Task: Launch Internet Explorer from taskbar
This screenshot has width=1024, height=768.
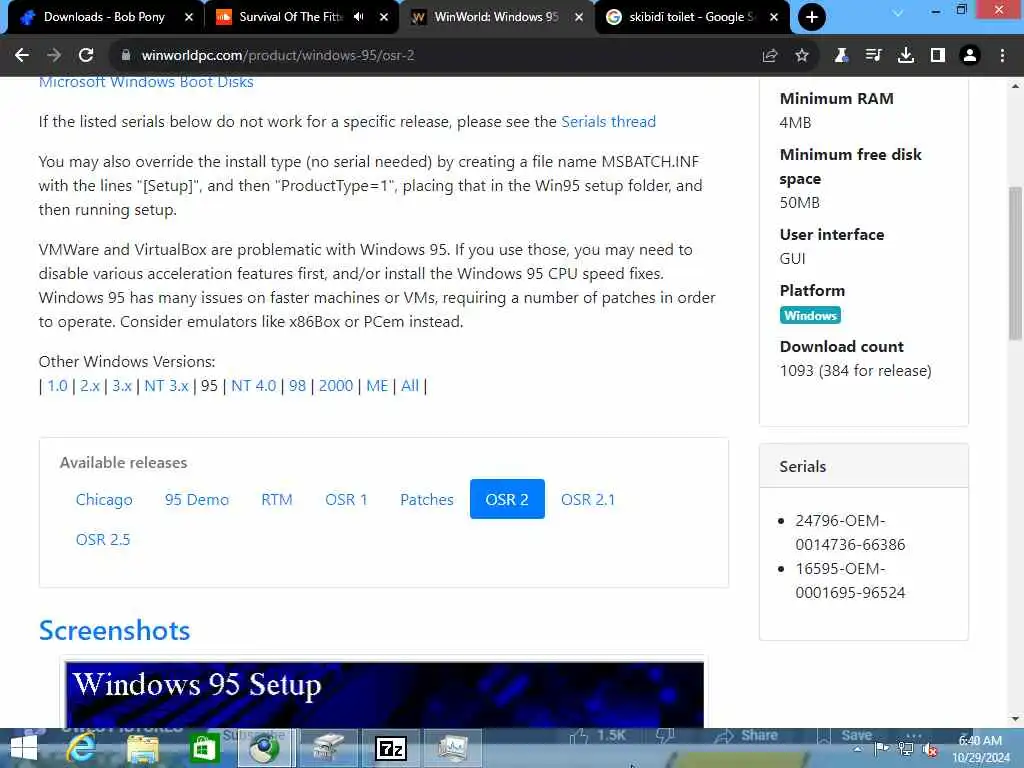Action: [x=81, y=748]
